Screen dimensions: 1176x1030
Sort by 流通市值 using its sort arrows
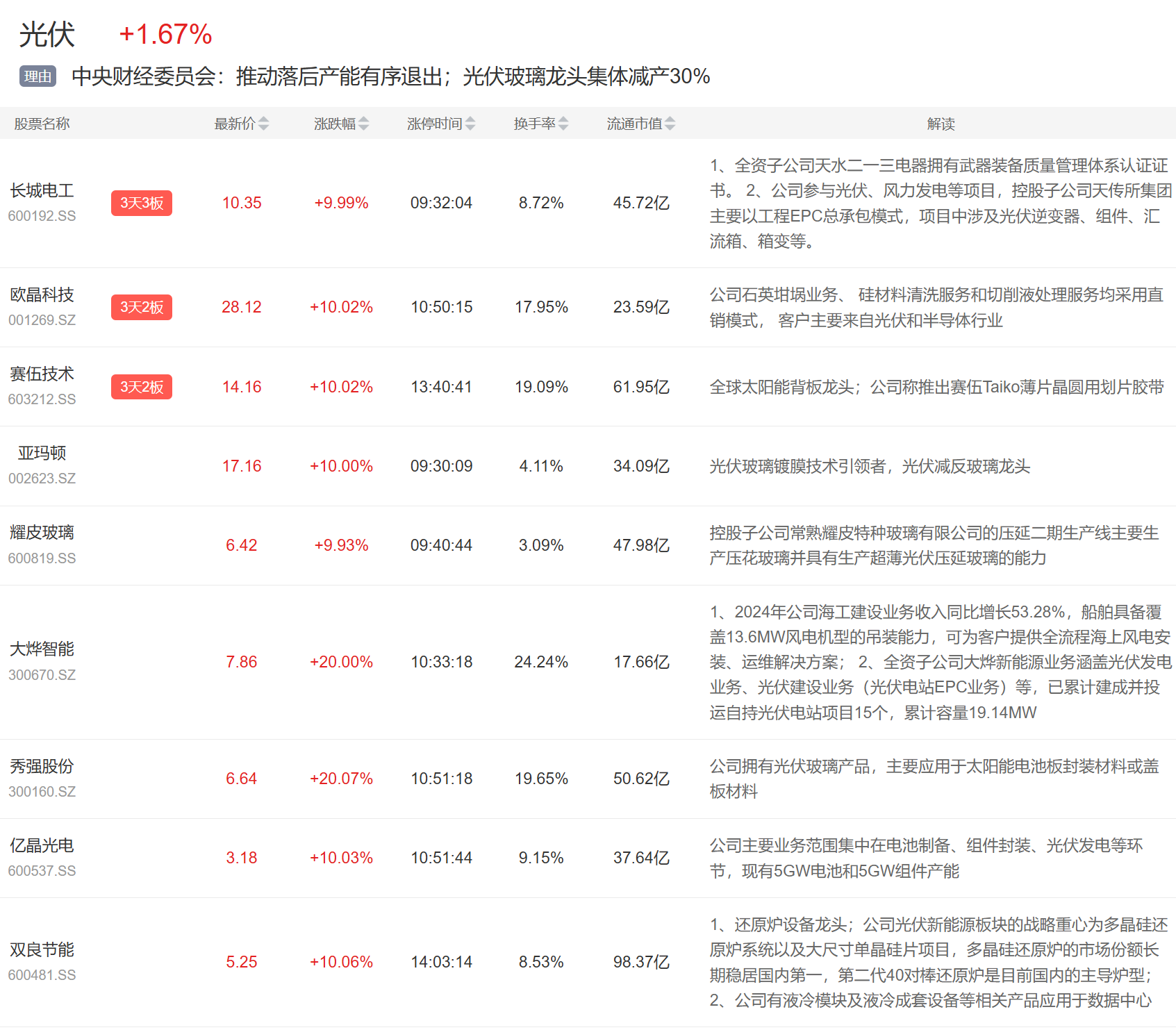(x=670, y=124)
